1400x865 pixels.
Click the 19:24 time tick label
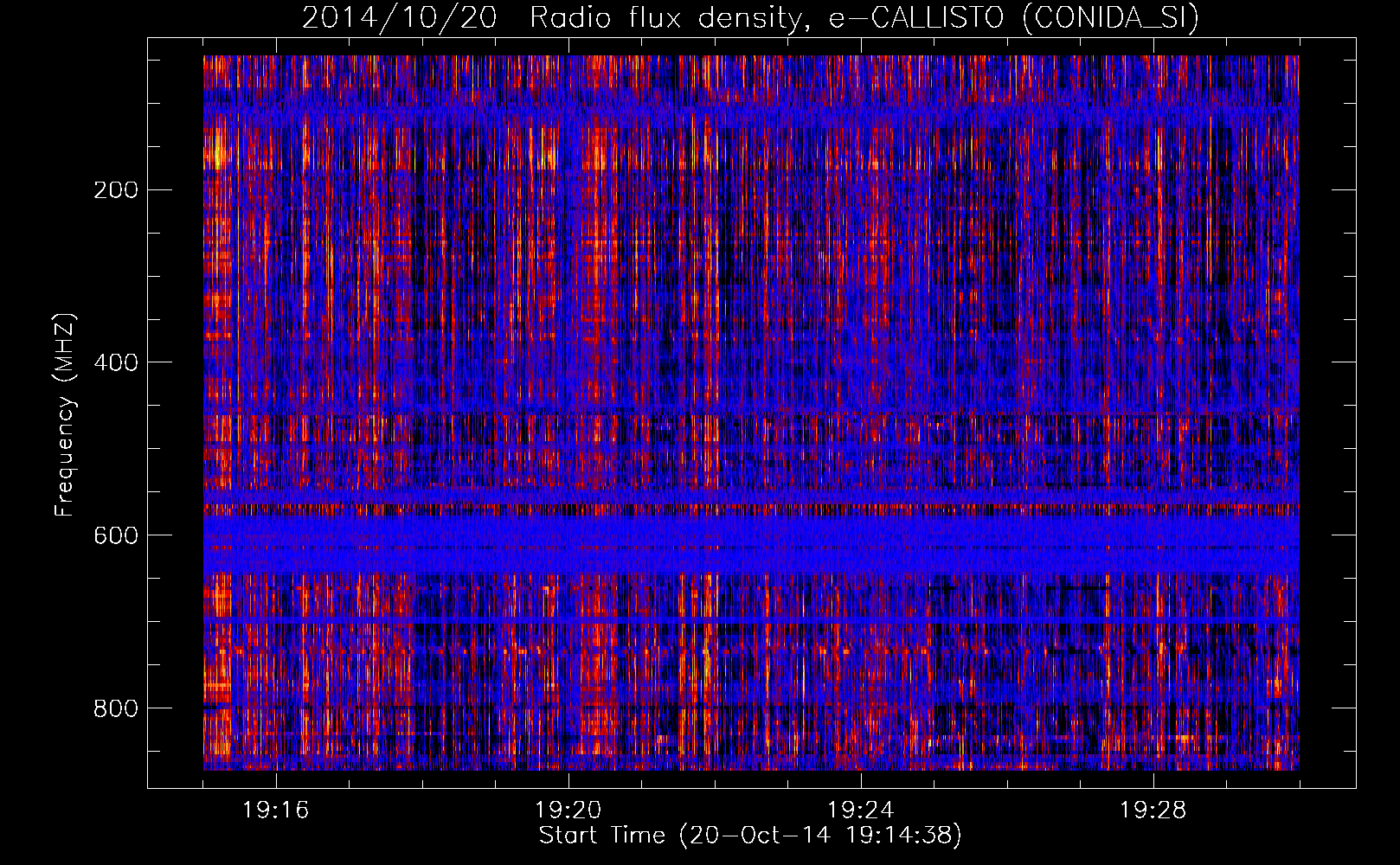pos(861,810)
